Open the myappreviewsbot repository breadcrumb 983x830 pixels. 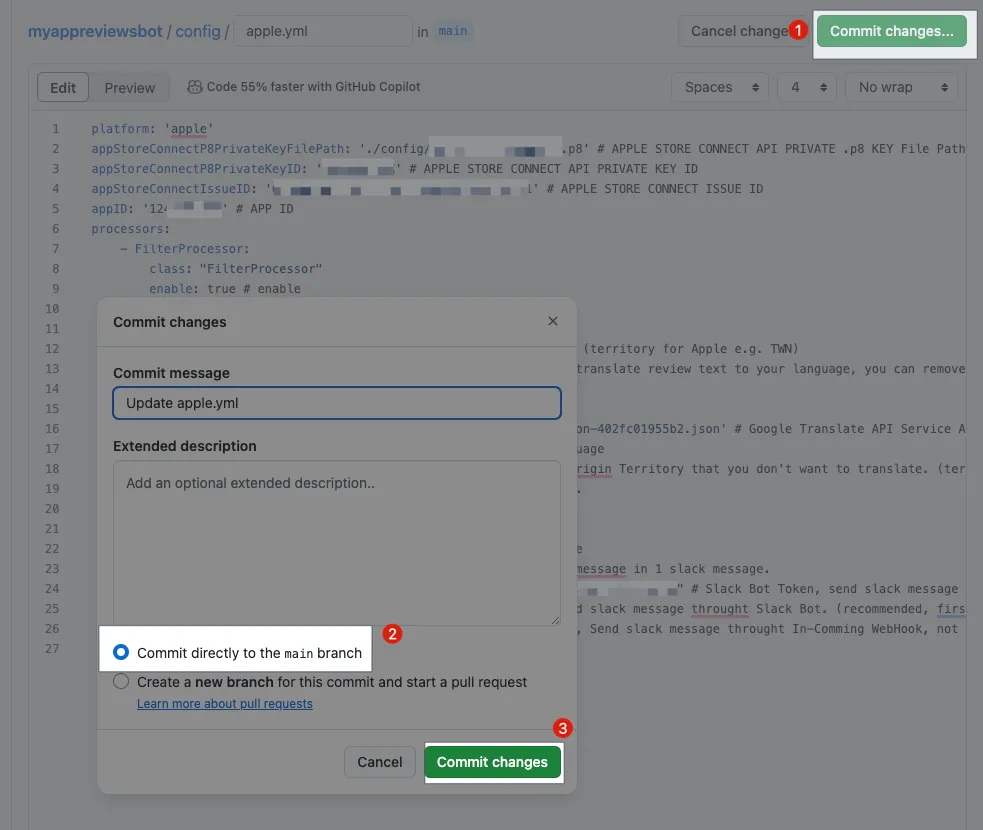pos(95,31)
